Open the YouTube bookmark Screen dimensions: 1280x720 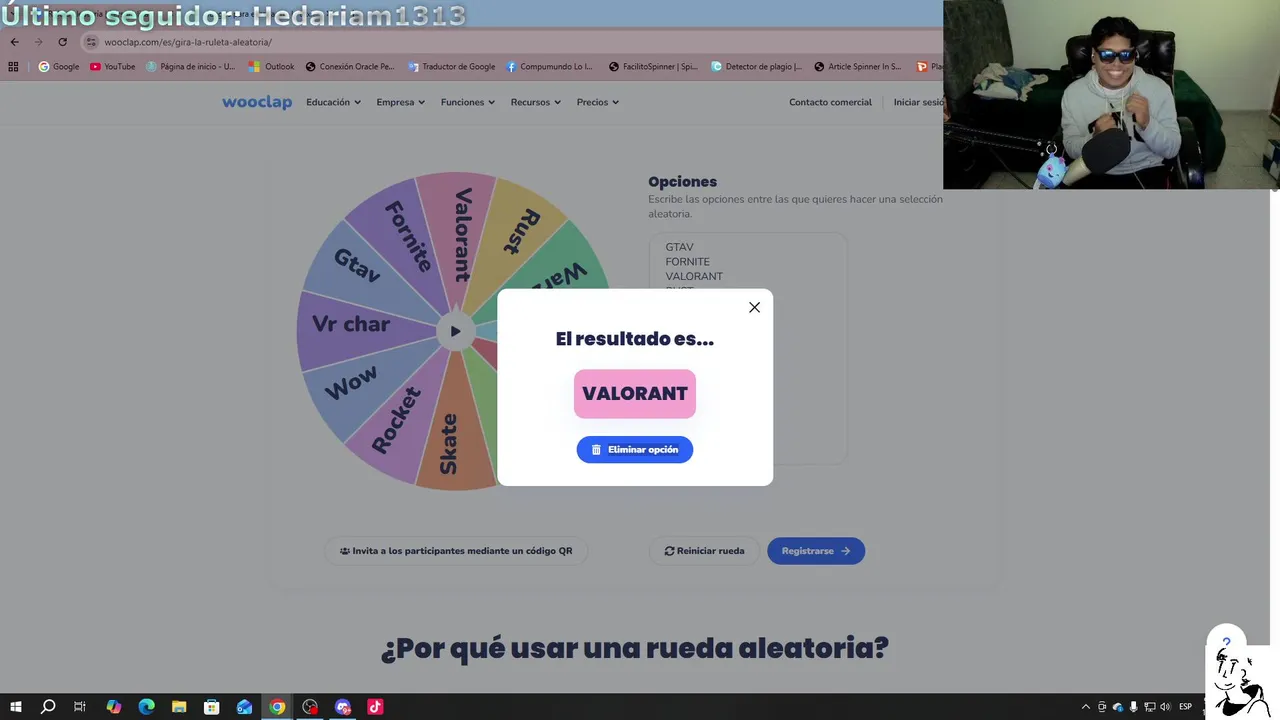pos(112,67)
